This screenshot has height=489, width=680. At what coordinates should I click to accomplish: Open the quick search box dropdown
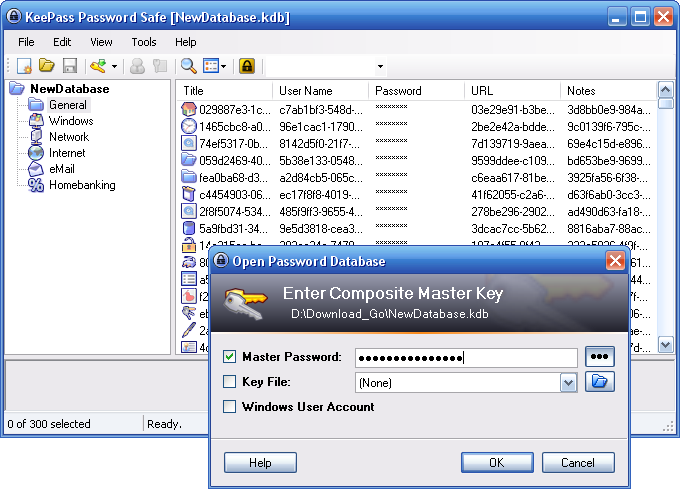tap(380, 67)
